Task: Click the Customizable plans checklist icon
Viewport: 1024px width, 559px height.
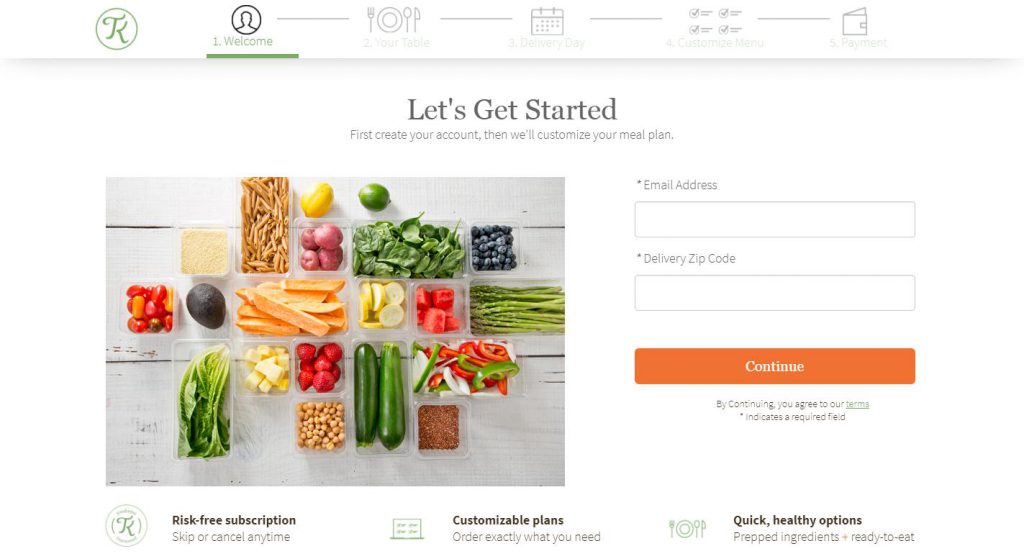Action: [x=407, y=528]
